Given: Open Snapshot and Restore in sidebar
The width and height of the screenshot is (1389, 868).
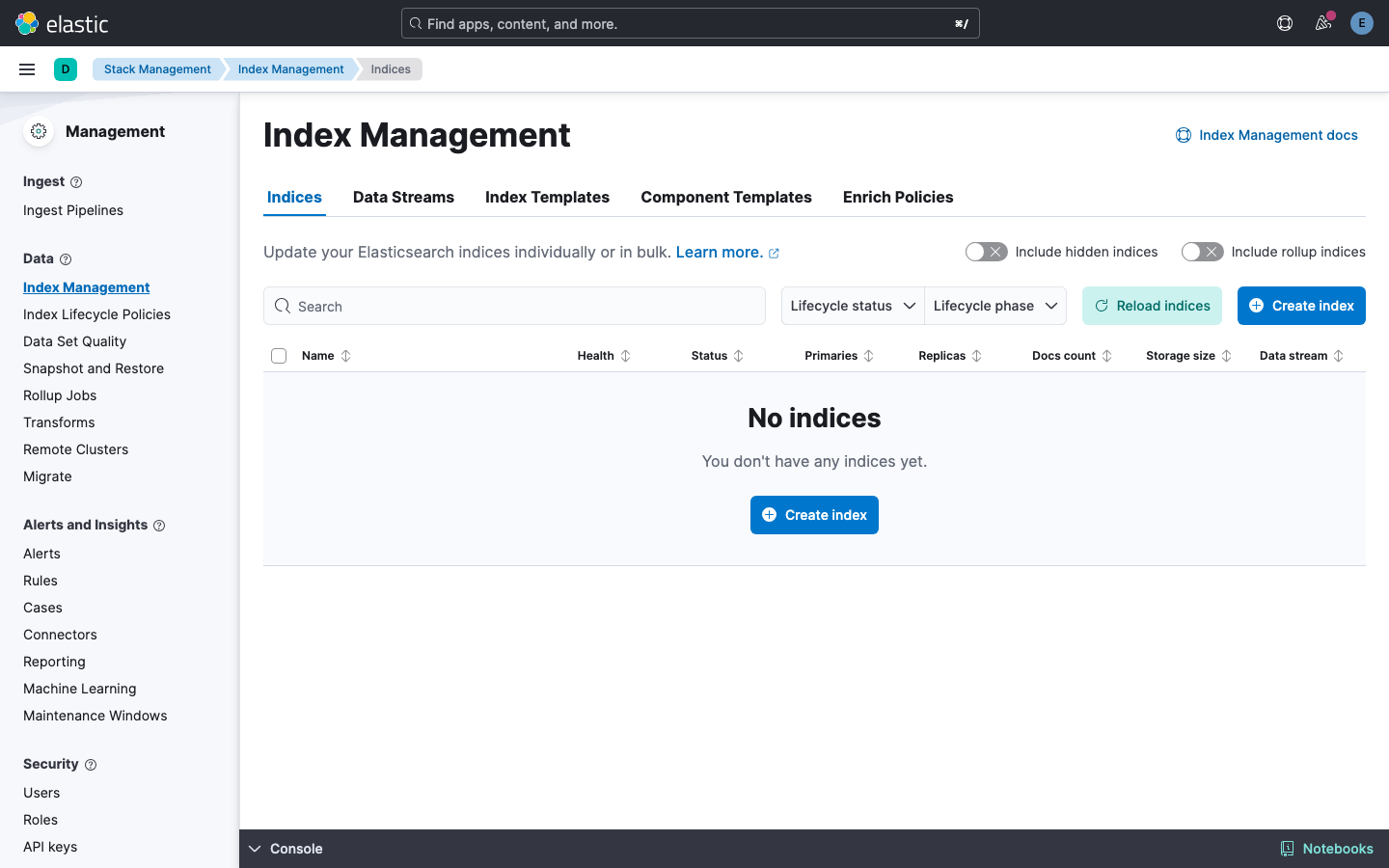Looking at the screenshot, I should [94, 368].
